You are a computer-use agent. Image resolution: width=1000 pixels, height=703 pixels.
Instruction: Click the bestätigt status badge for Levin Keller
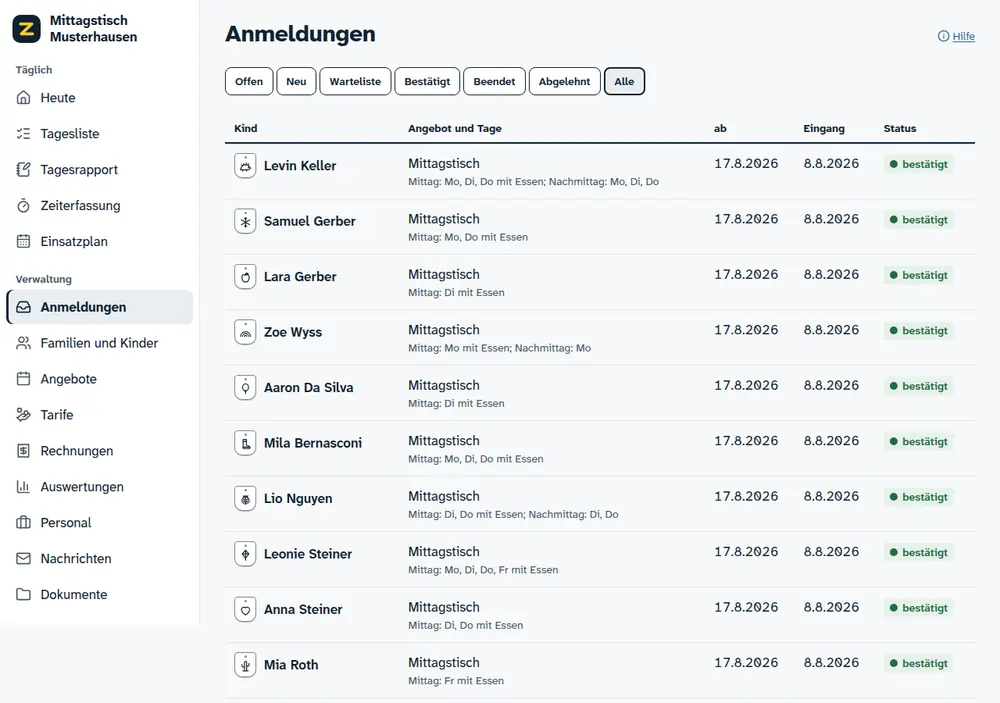(918, 165)
